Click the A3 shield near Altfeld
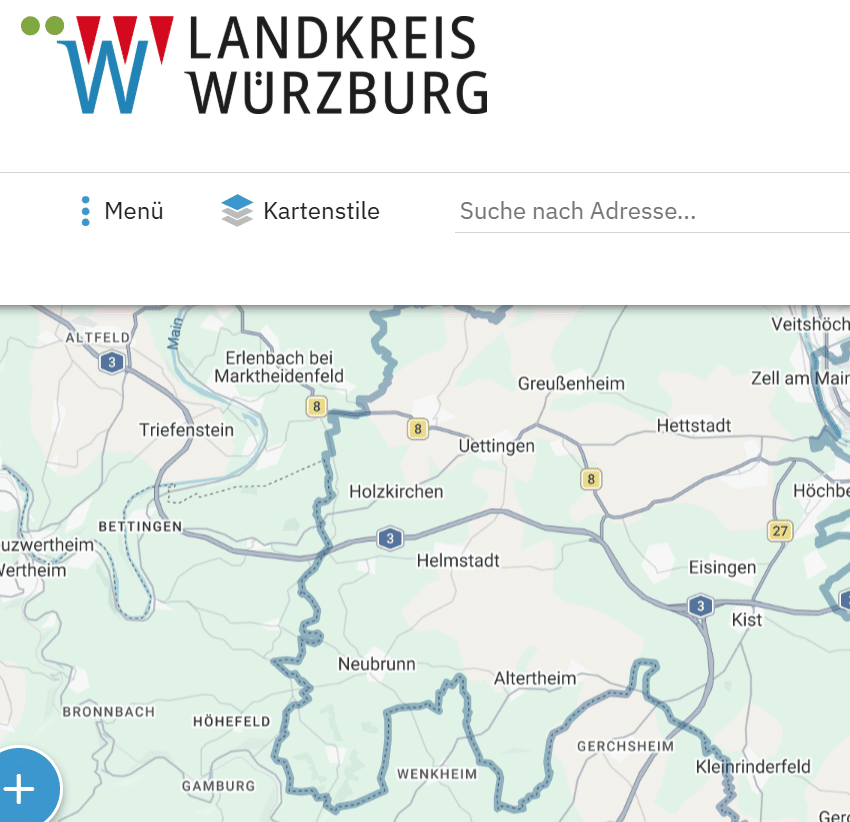This screenshot has height=822, width=850. [112, 362]
